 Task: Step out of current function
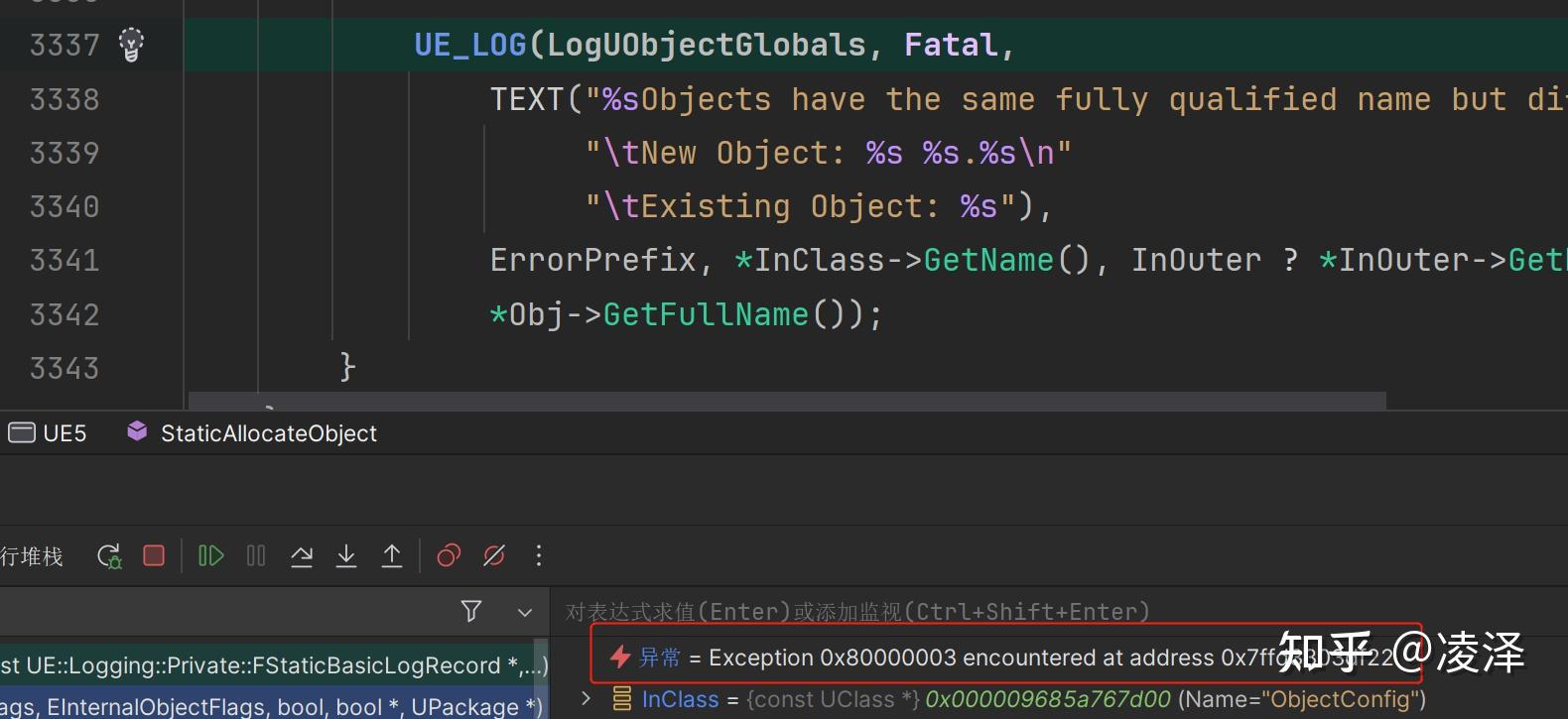pyautogui.click(x=392, y=556)
